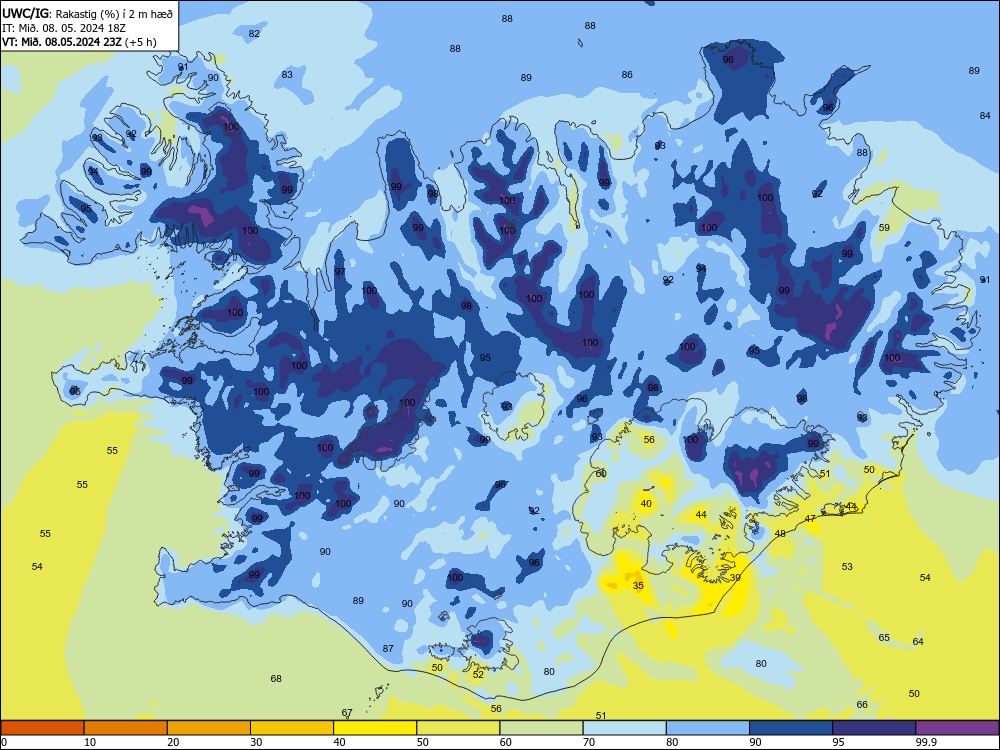Click the '53' humidity value on the map
The height and width of the screenshot is (750, 1000).
(x=847, y=566)
